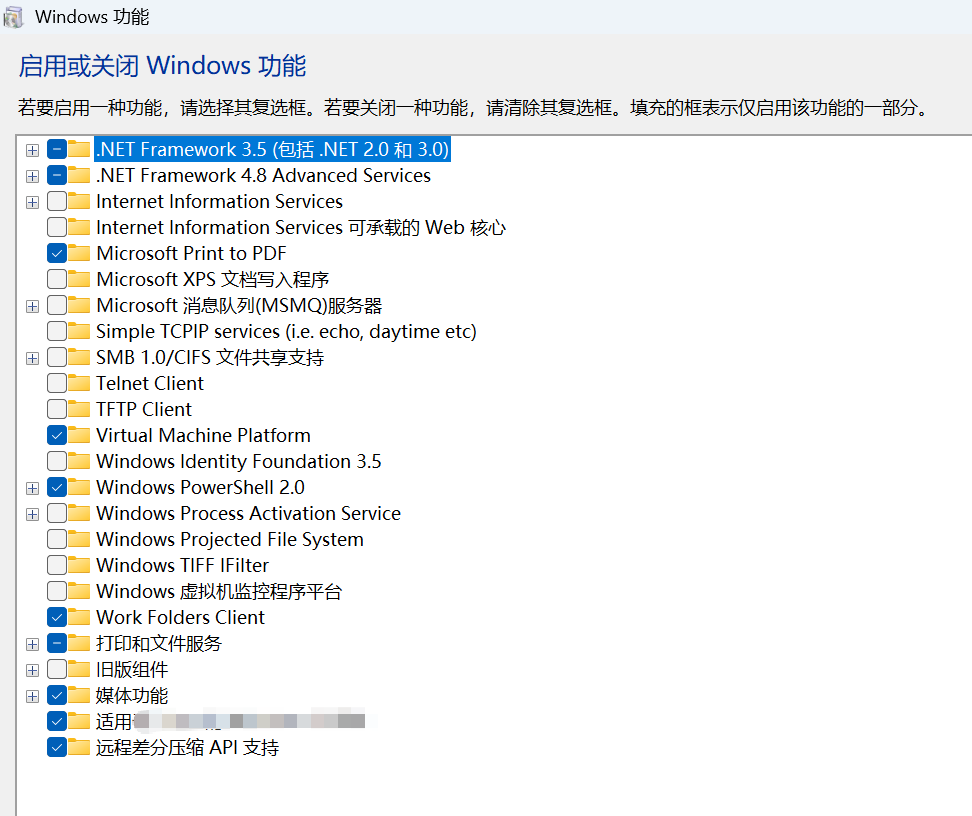Expand 旧版组件 tree node
Image resolution: width=972 pixels, height=816 pixels.
coord(32,671)
